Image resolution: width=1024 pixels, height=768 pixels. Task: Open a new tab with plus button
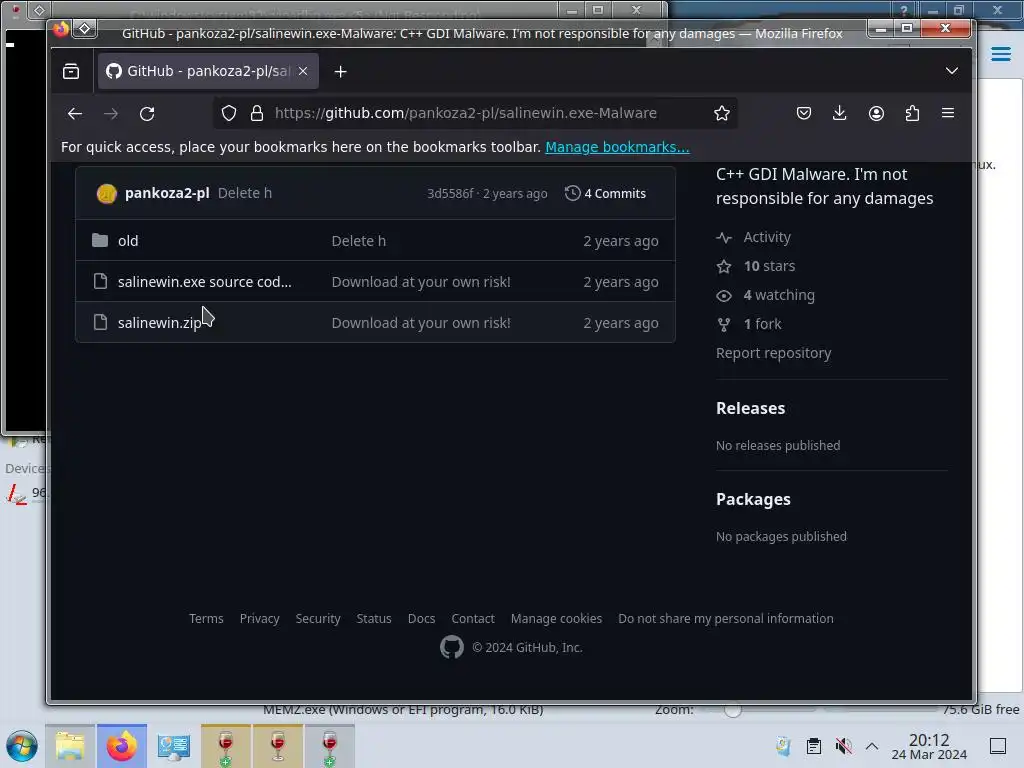pyautogui.click(x=340, y=72)
